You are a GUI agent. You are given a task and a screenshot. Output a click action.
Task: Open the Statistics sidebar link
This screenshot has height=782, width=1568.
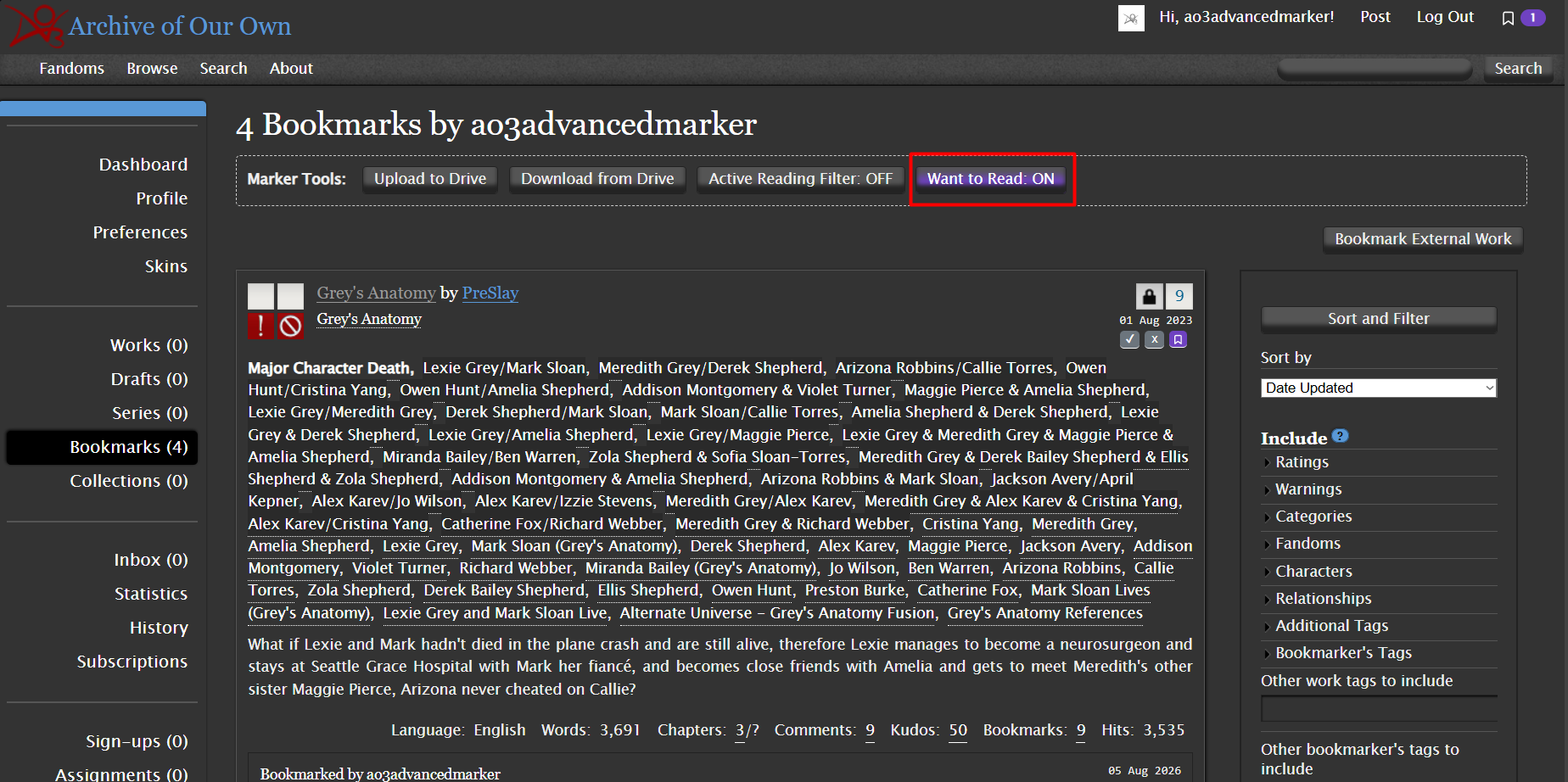click(151, 594)
